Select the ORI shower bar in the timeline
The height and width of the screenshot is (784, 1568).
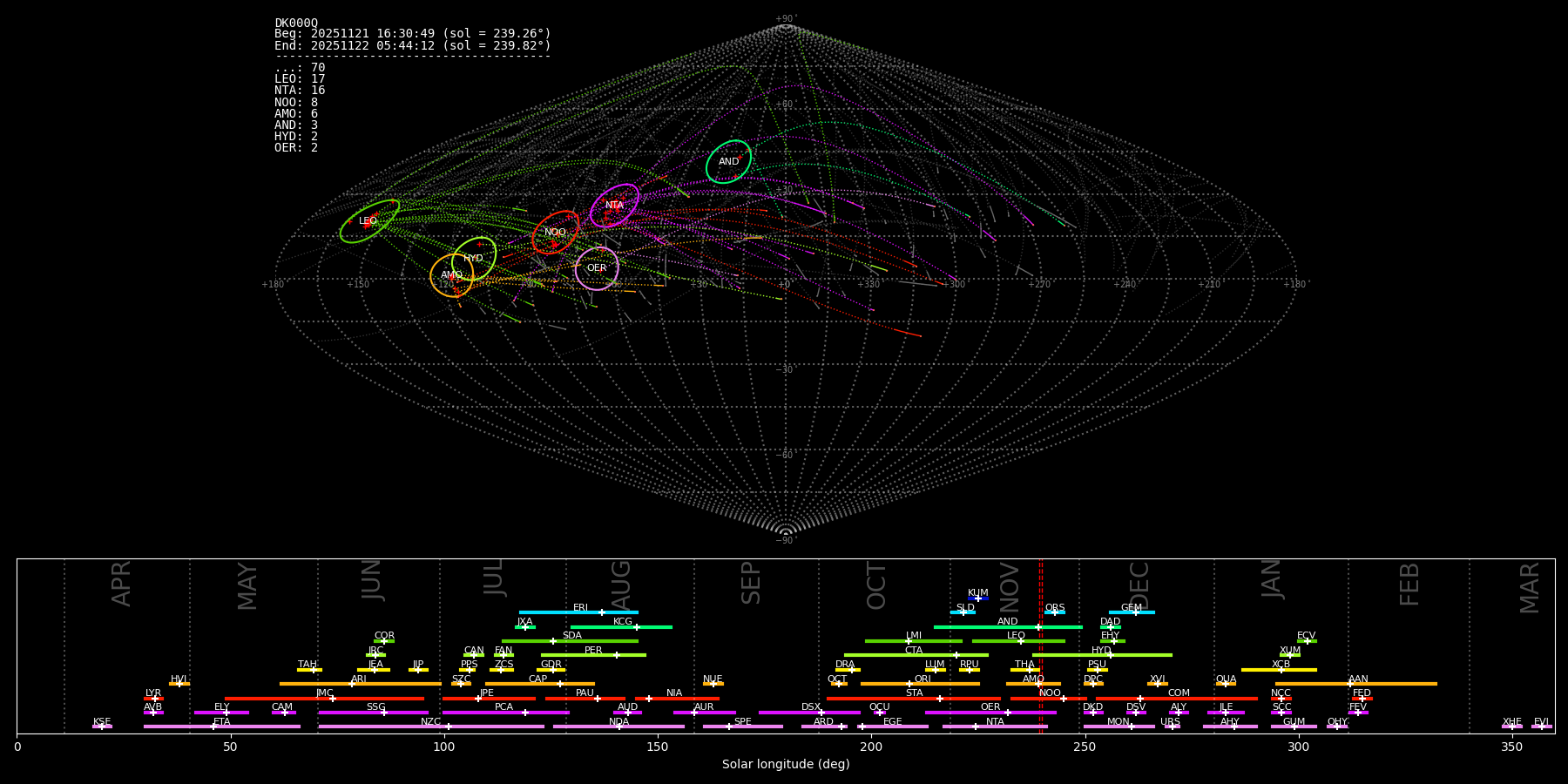[x=920, y=683]
